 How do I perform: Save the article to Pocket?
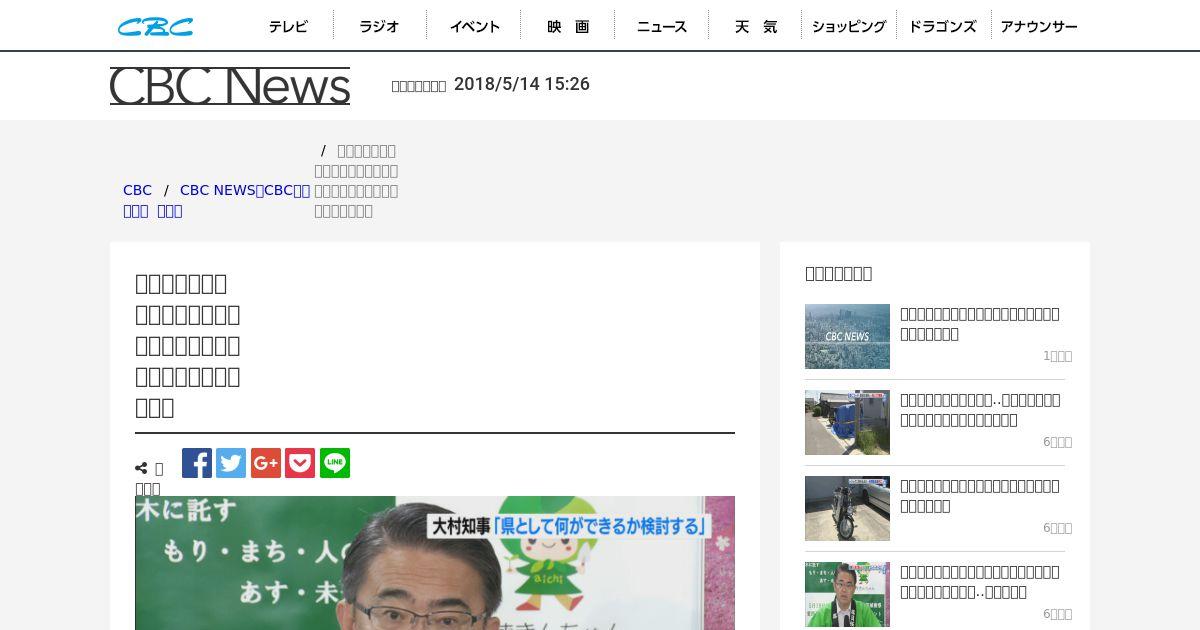[300, 463]
